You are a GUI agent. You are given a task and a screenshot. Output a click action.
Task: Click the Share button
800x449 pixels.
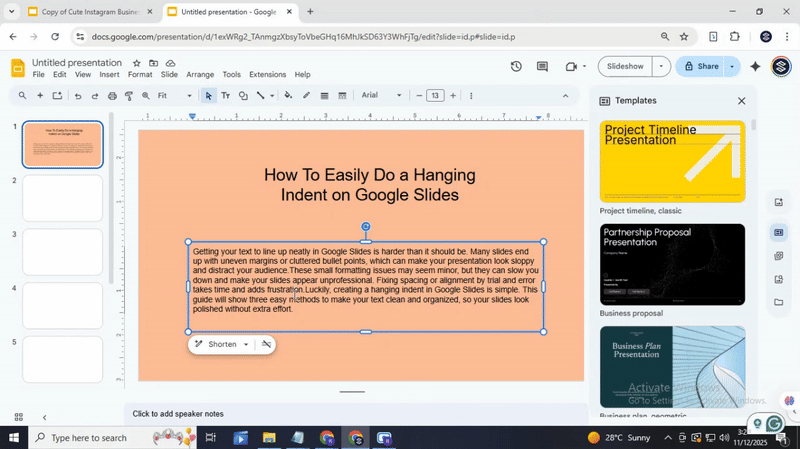click(x=700, y=67)
